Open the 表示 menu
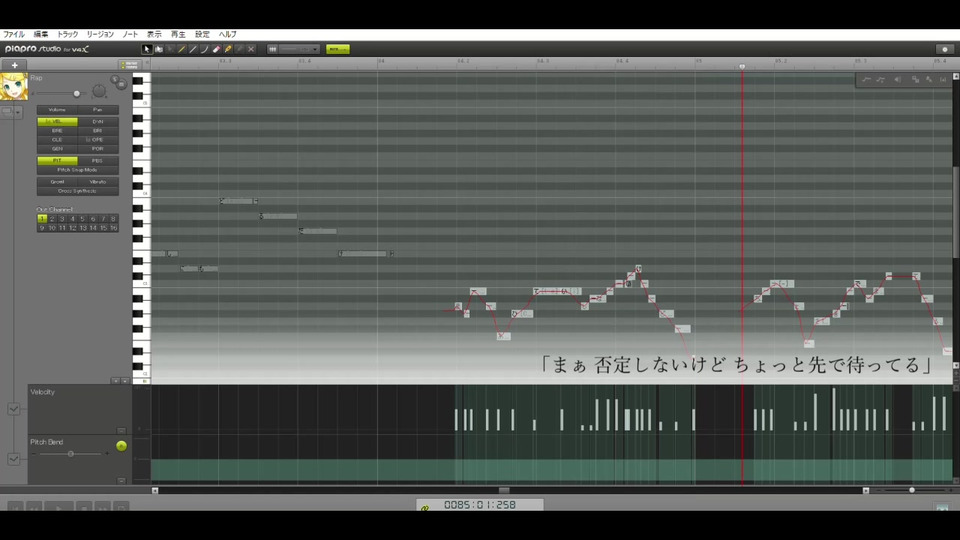This screenshot has height=540, width=960. pyautogui.click(x=154, y=34)
